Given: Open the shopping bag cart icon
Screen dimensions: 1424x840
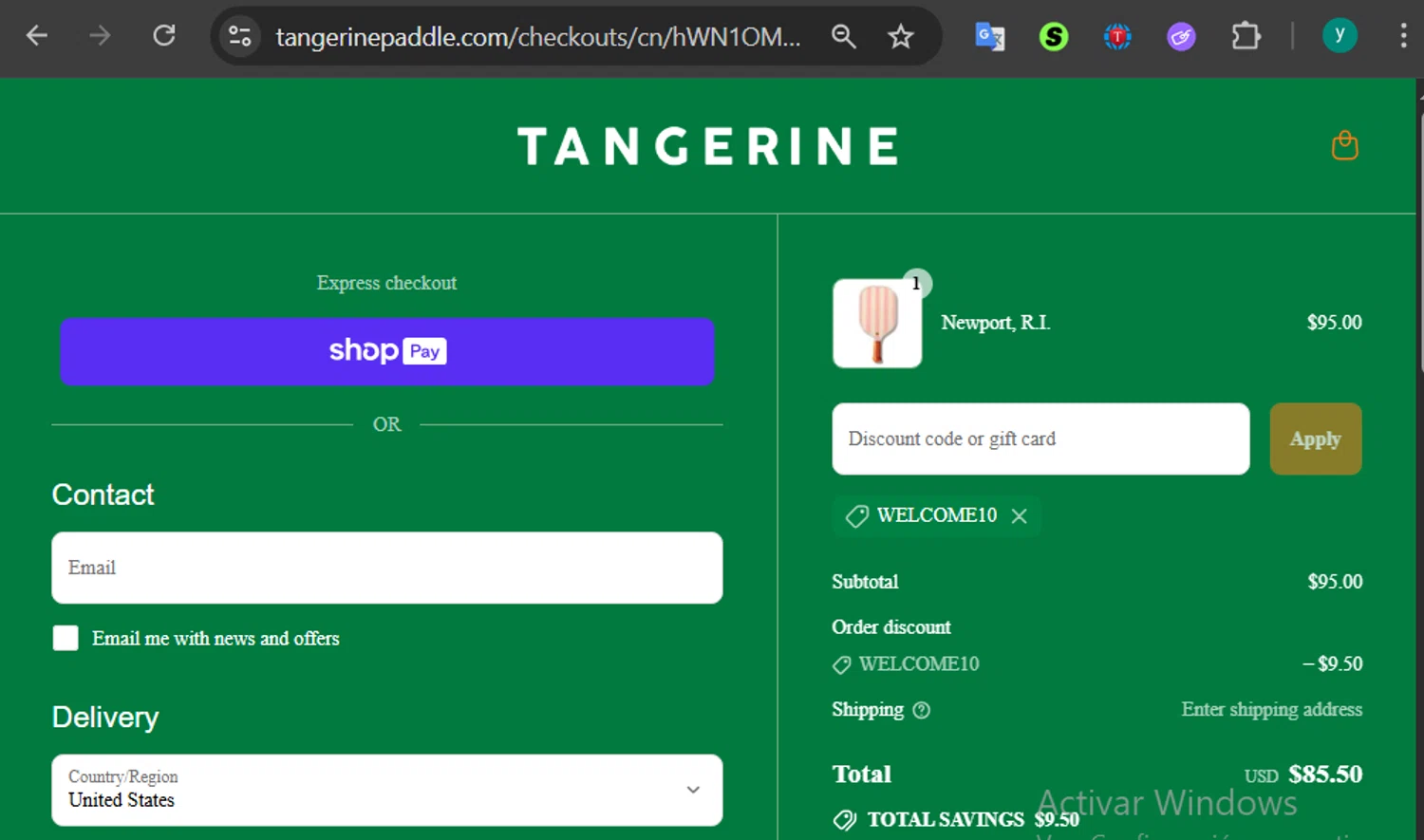Looking at the screenshot, I should (x=1345, y=145).
